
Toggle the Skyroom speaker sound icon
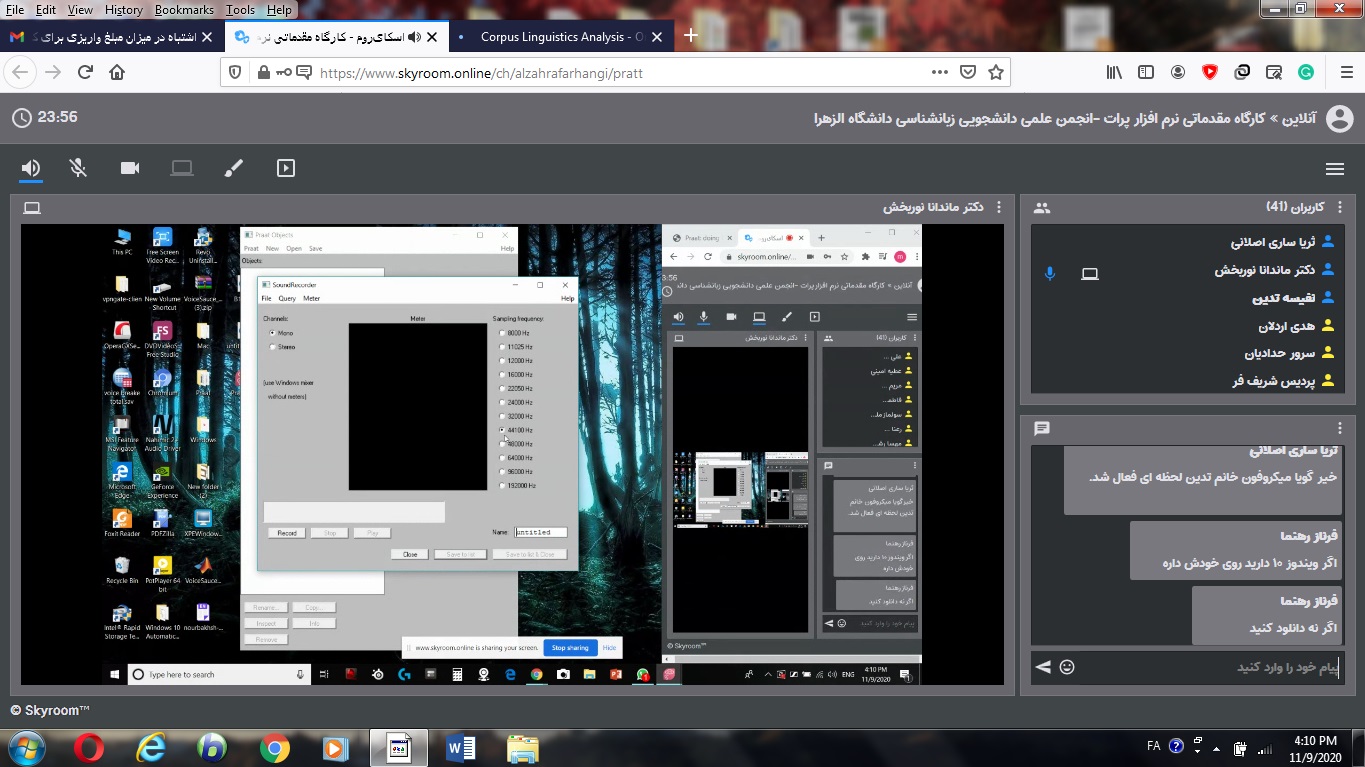tap(31, 168)
